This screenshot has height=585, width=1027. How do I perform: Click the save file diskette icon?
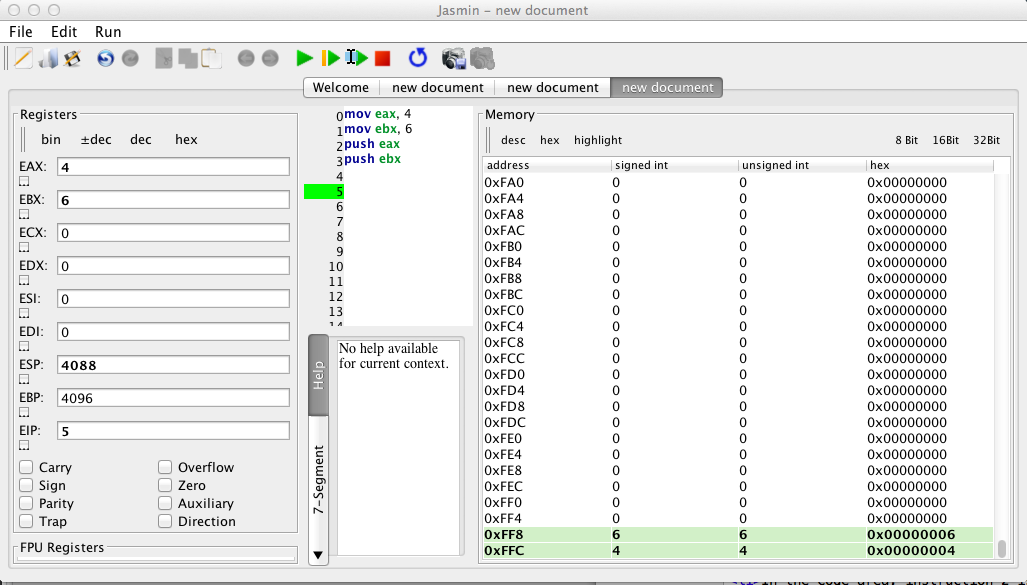click(72, 58)
